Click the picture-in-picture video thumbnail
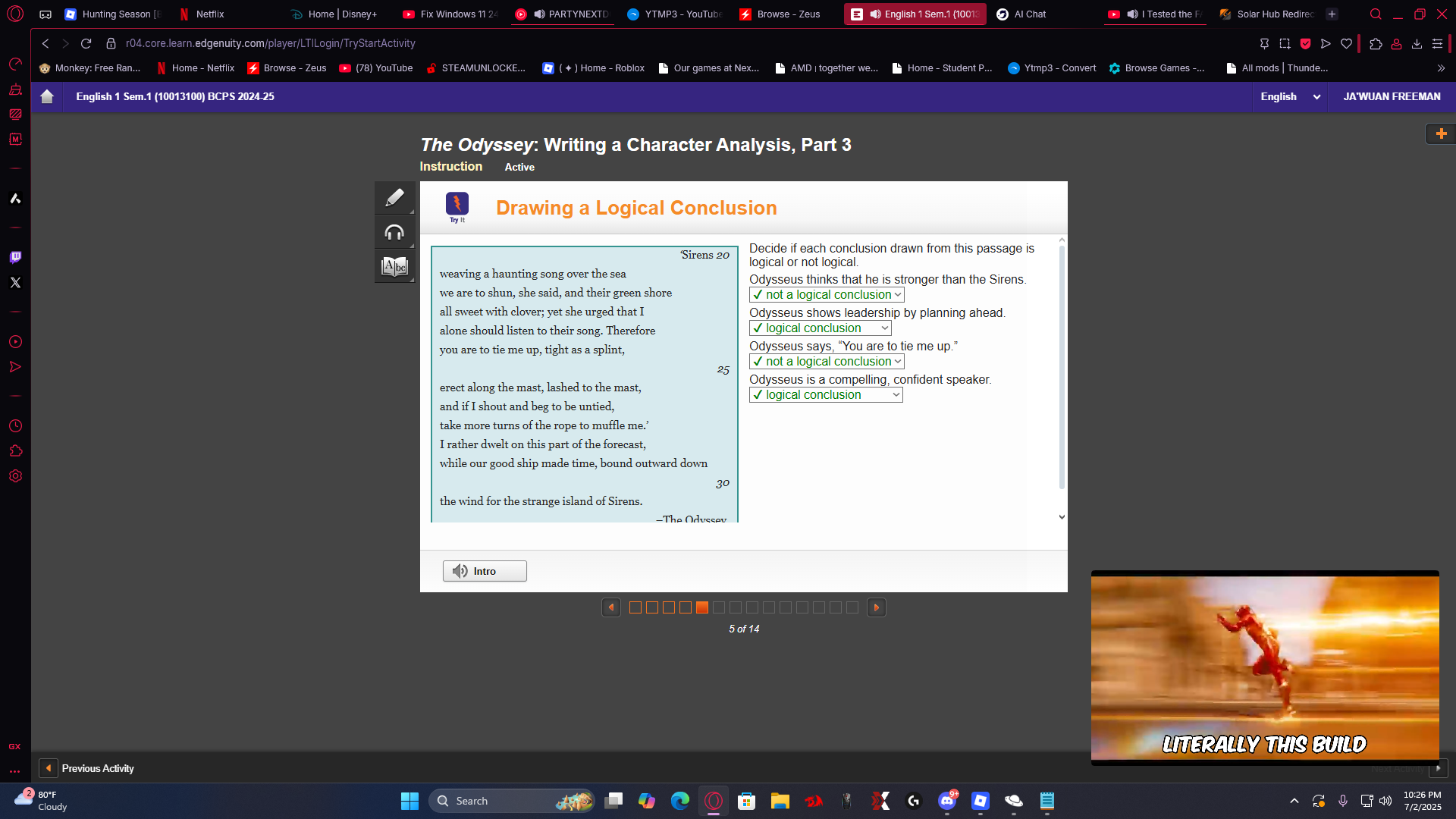The height and width of the screenshot is (819, 1456). pyautogui.click(x=1265, y=667)
